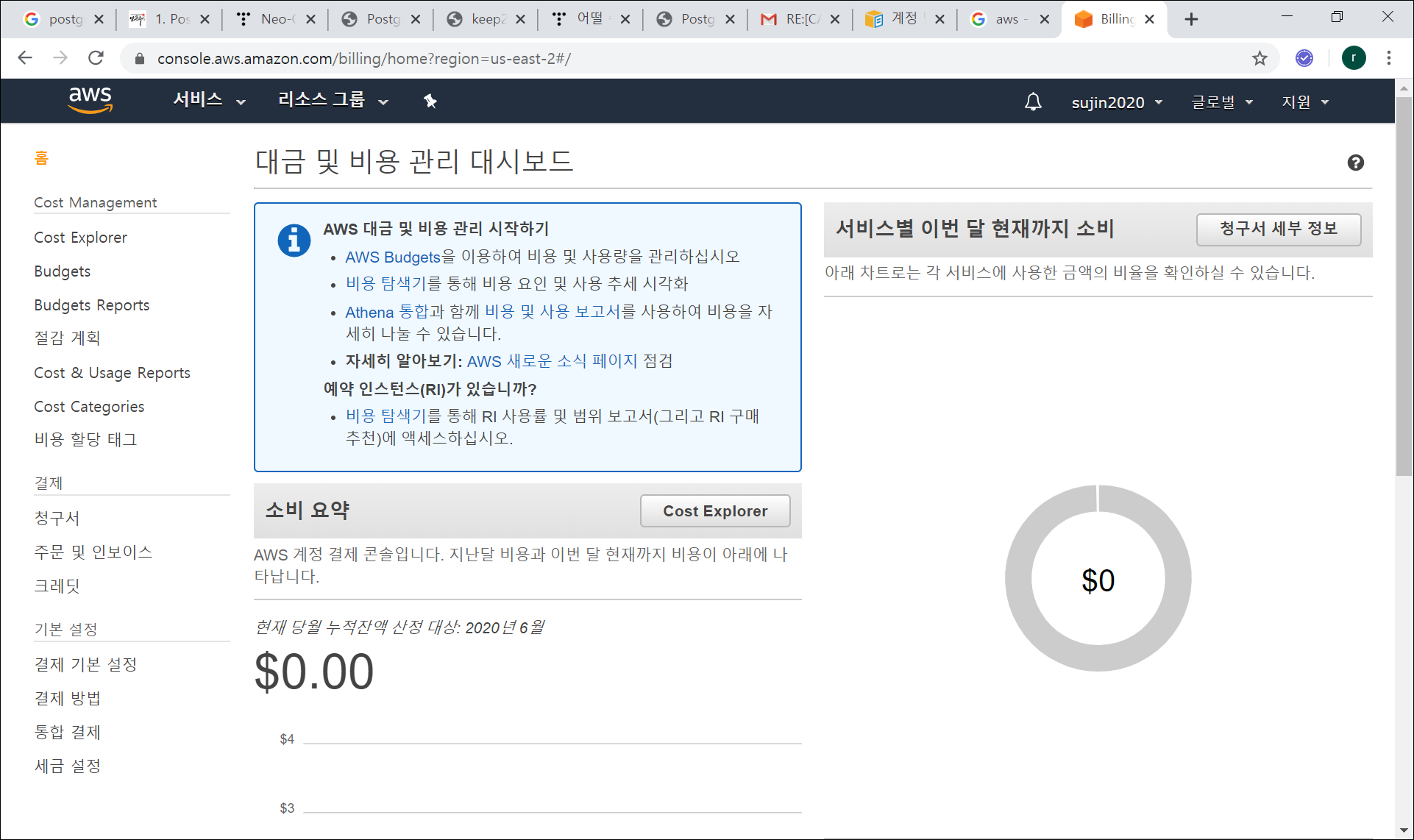Open the Chrome profile avatar

pyautogui.click(x=1354, y=58)
